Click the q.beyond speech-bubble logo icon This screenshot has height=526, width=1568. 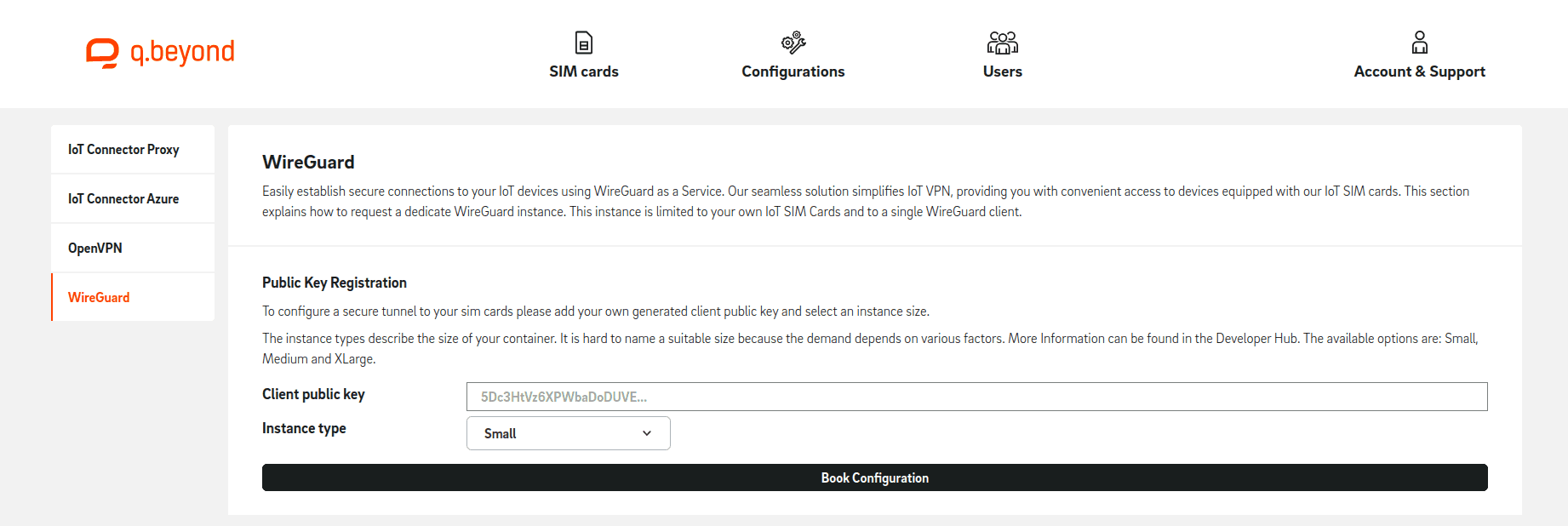[x=102, y=53]
